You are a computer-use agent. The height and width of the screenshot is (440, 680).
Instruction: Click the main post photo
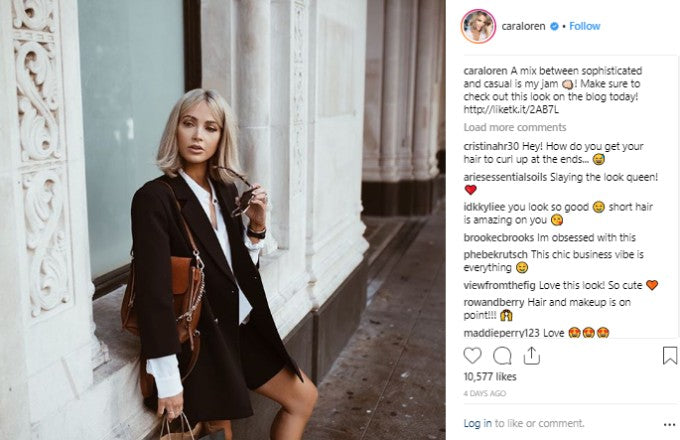pyautogui.click(x=223, y=220)
